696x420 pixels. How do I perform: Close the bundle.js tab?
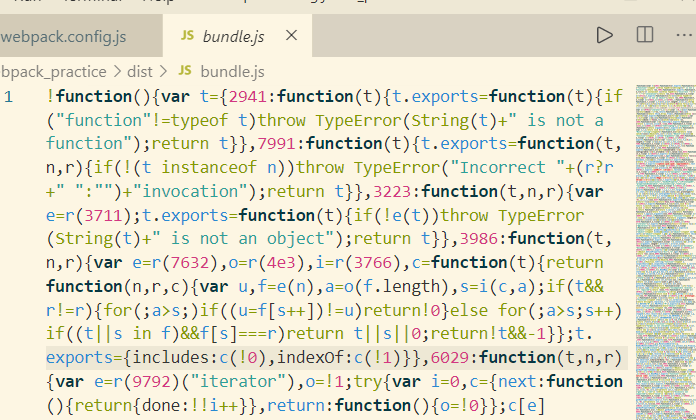coord(291,35)
